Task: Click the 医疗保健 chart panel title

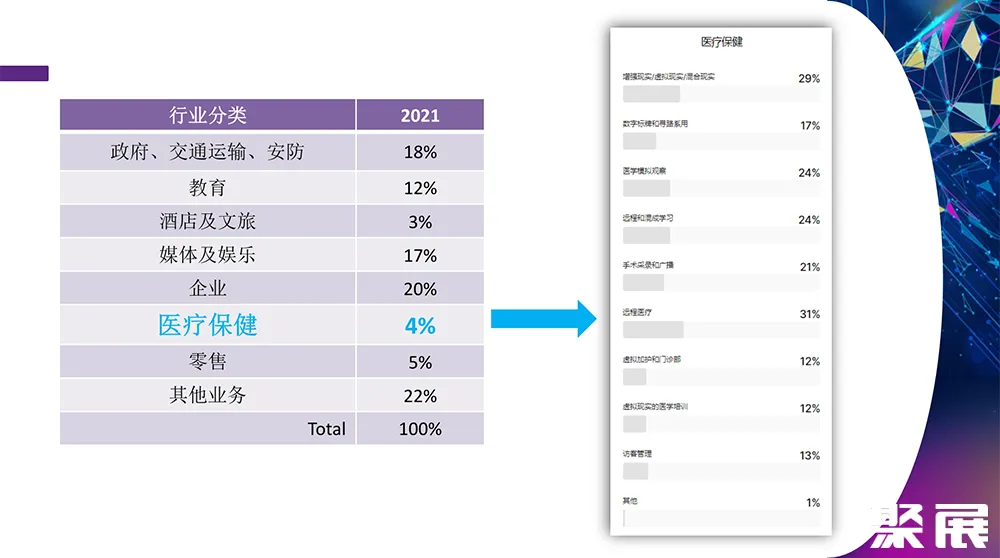Action: tap(721, 42)
